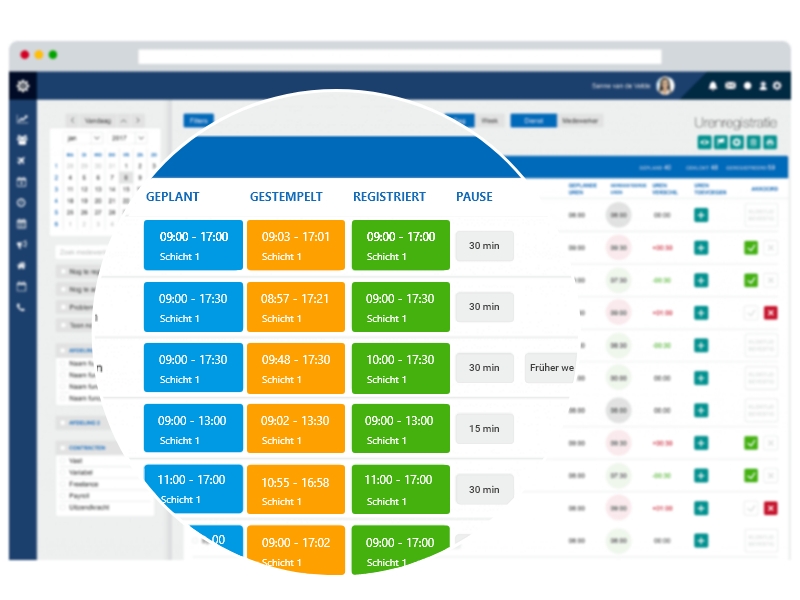Click the GESTEMPELT column header
The width and height of the screenshot is (800, 600).
(x=286, y=197)
